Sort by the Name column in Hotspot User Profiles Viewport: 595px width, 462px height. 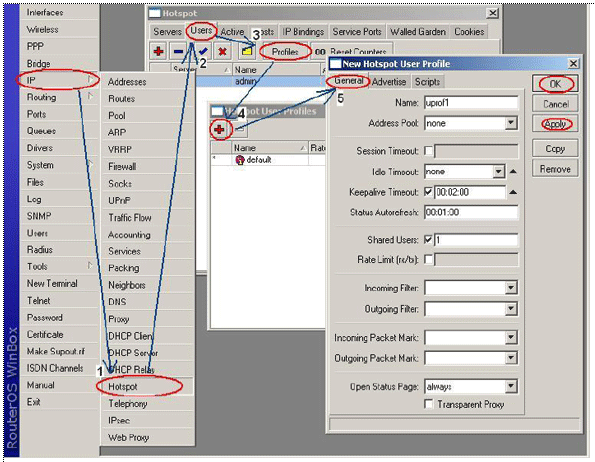(x=270, y=148)
